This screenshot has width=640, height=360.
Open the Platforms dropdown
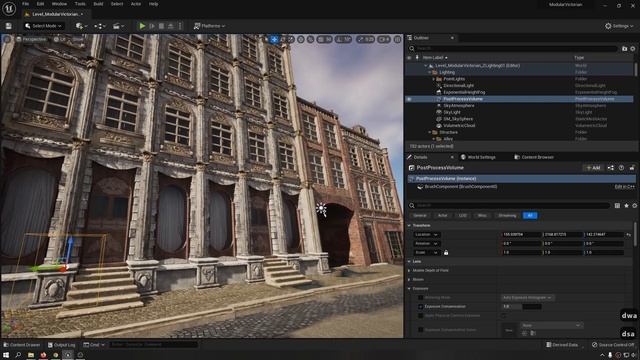pyautogui.click(x=209, y=26)
